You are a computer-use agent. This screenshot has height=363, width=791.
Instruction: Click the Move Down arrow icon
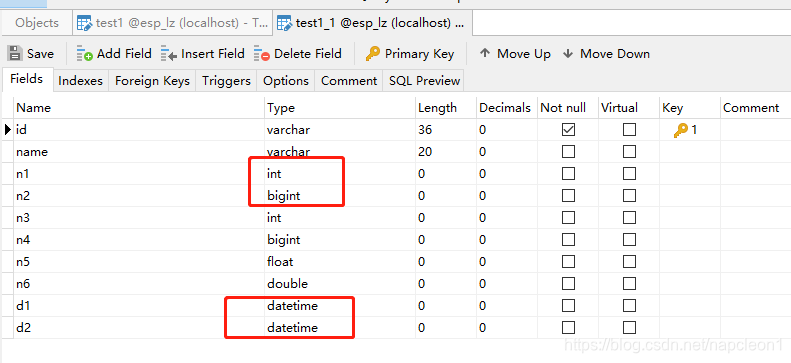(x=568, y=53)
